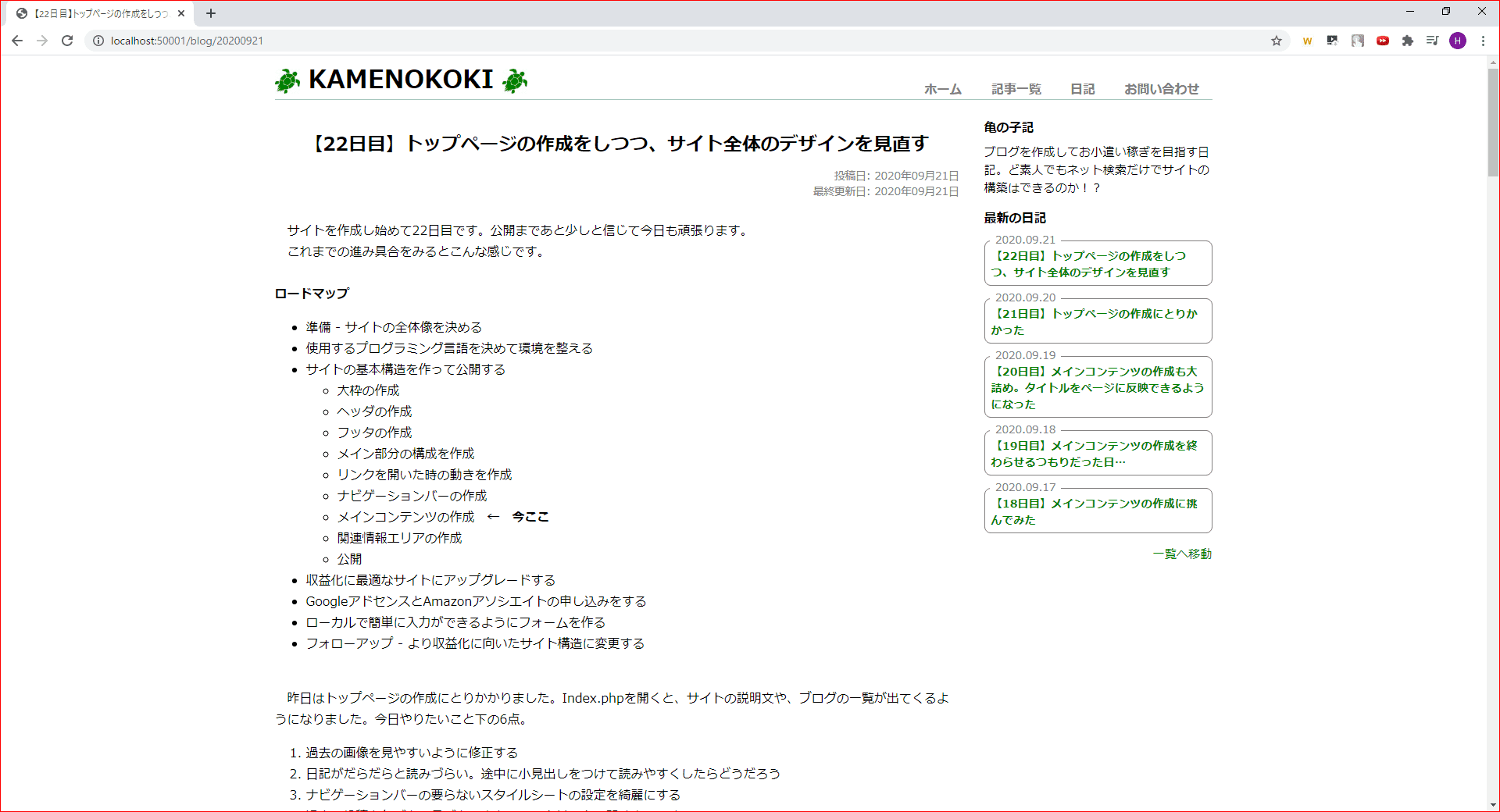
Task: Open the Extensions puzzle piece menu
Action: 1408,41
